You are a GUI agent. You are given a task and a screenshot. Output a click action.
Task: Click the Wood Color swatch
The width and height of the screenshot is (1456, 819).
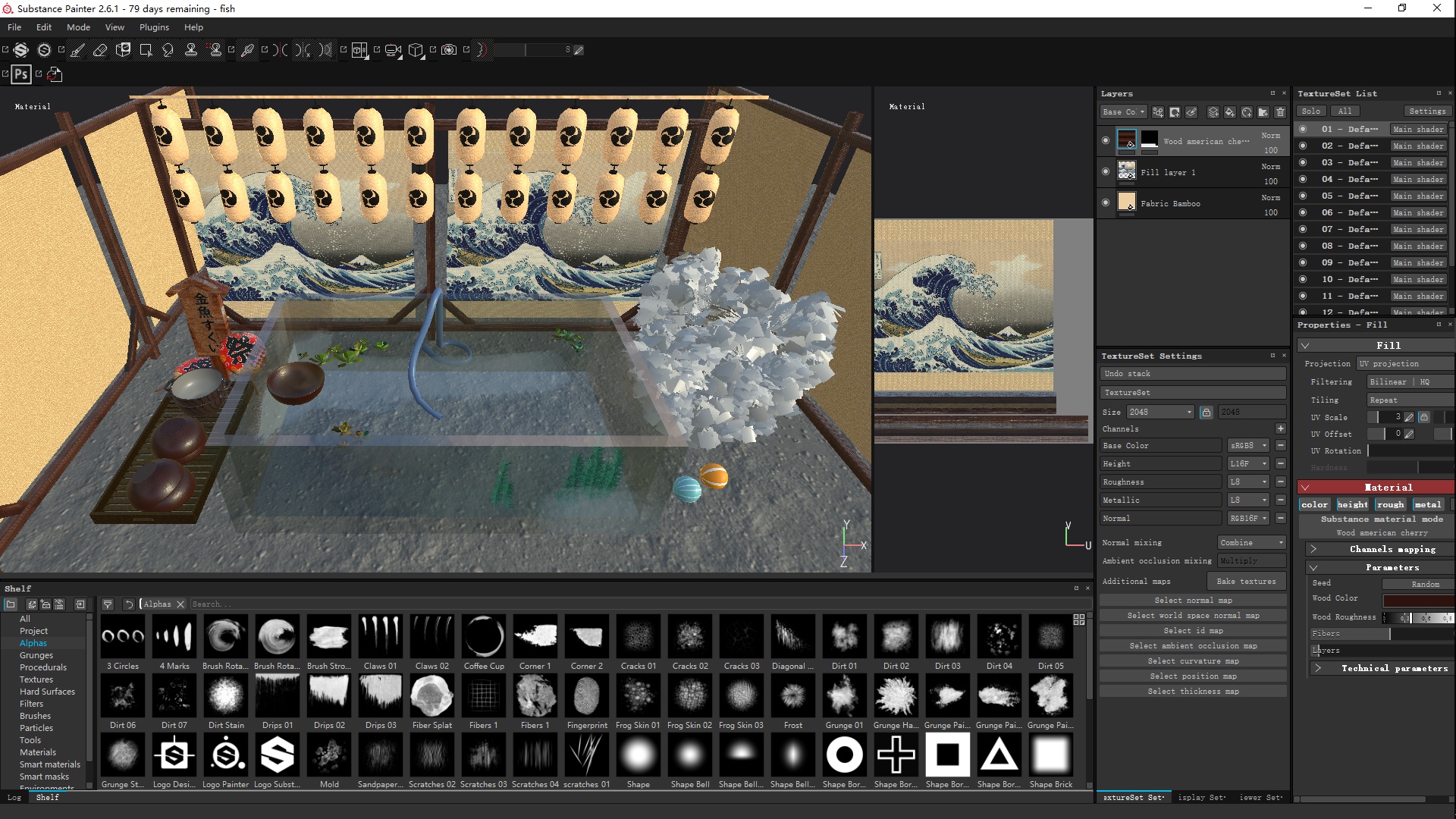tap(1417, 600)
